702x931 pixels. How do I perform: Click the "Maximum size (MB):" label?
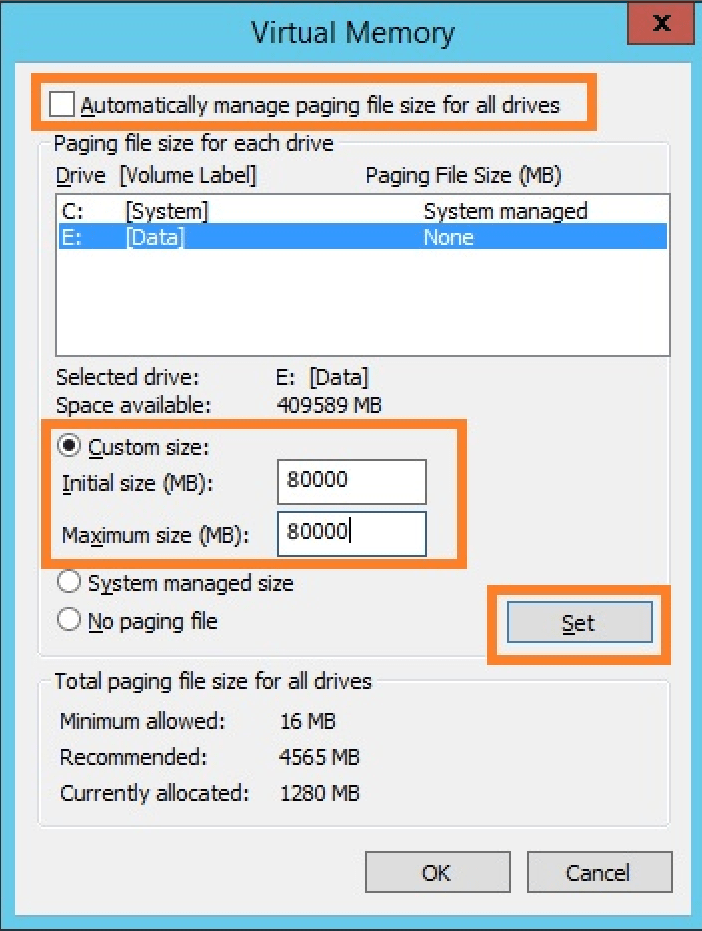154,535
